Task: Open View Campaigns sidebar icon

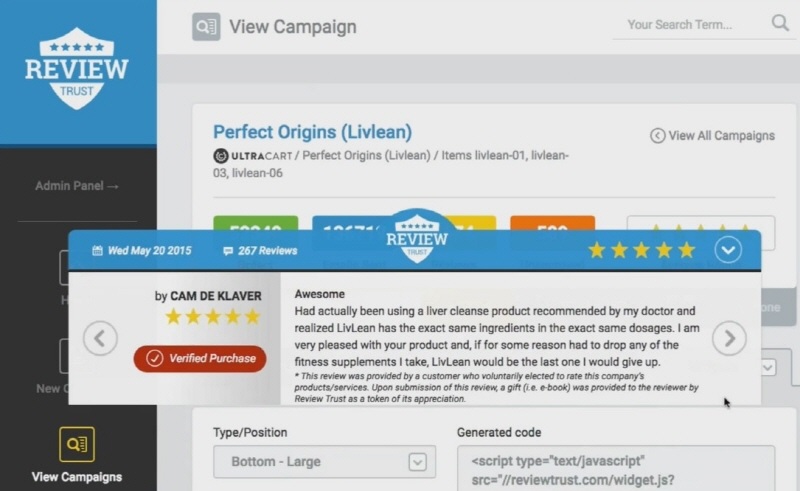Action: tap(77, 444)
